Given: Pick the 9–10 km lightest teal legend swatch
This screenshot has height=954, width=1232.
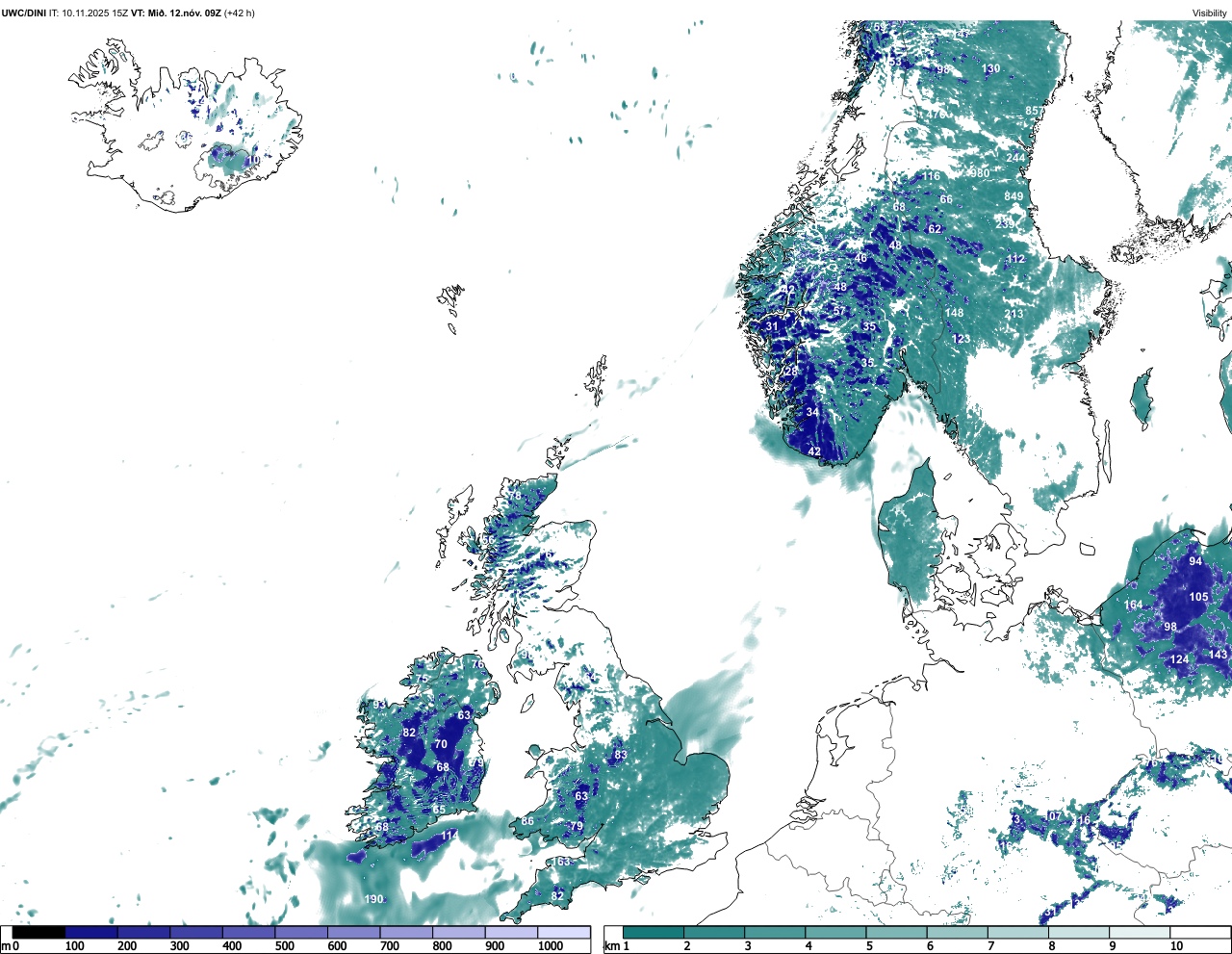Looking at the screenshot, I should coord(1141,933).
